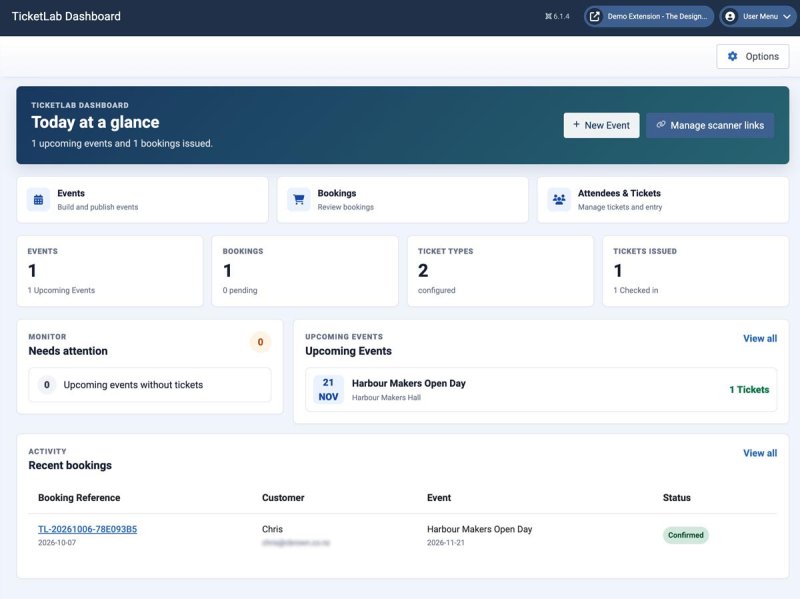This screenshot has width=800, height=599.
Task: Click the 2026-10-07 booking date
Action: click(x=57, y=542)
